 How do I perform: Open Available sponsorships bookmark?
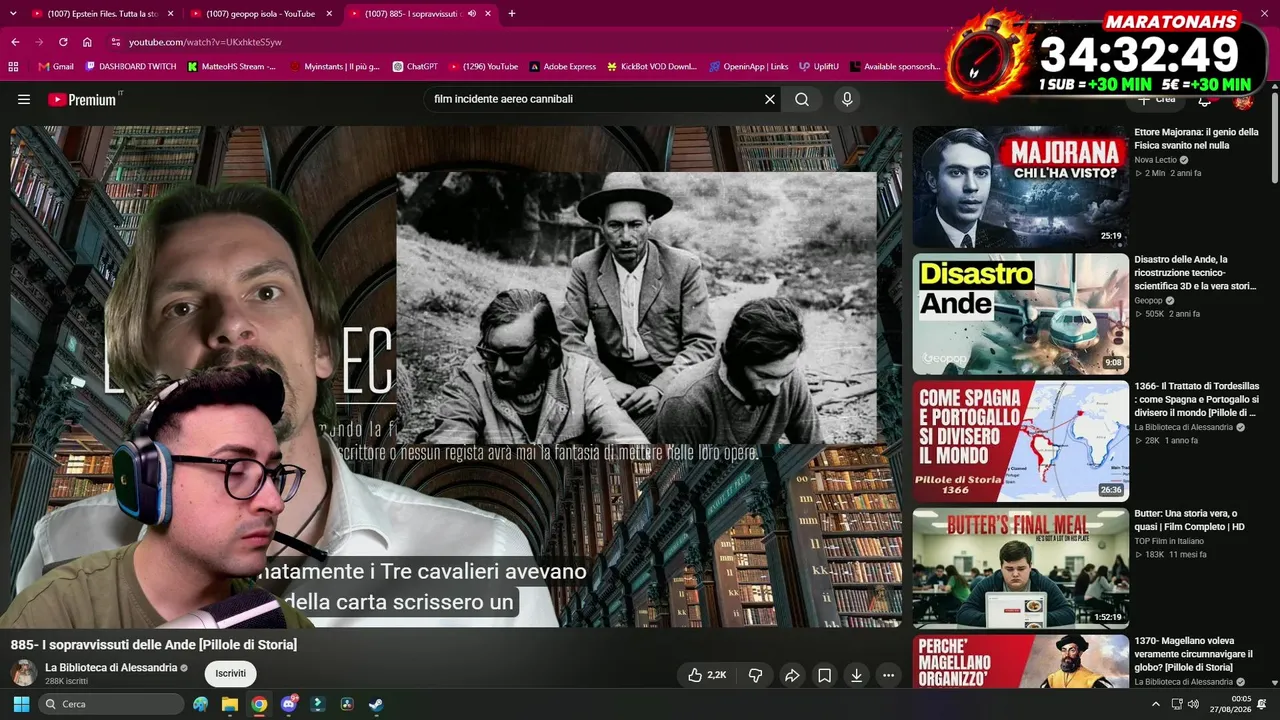pyautogui.click(x=895, y=67)
